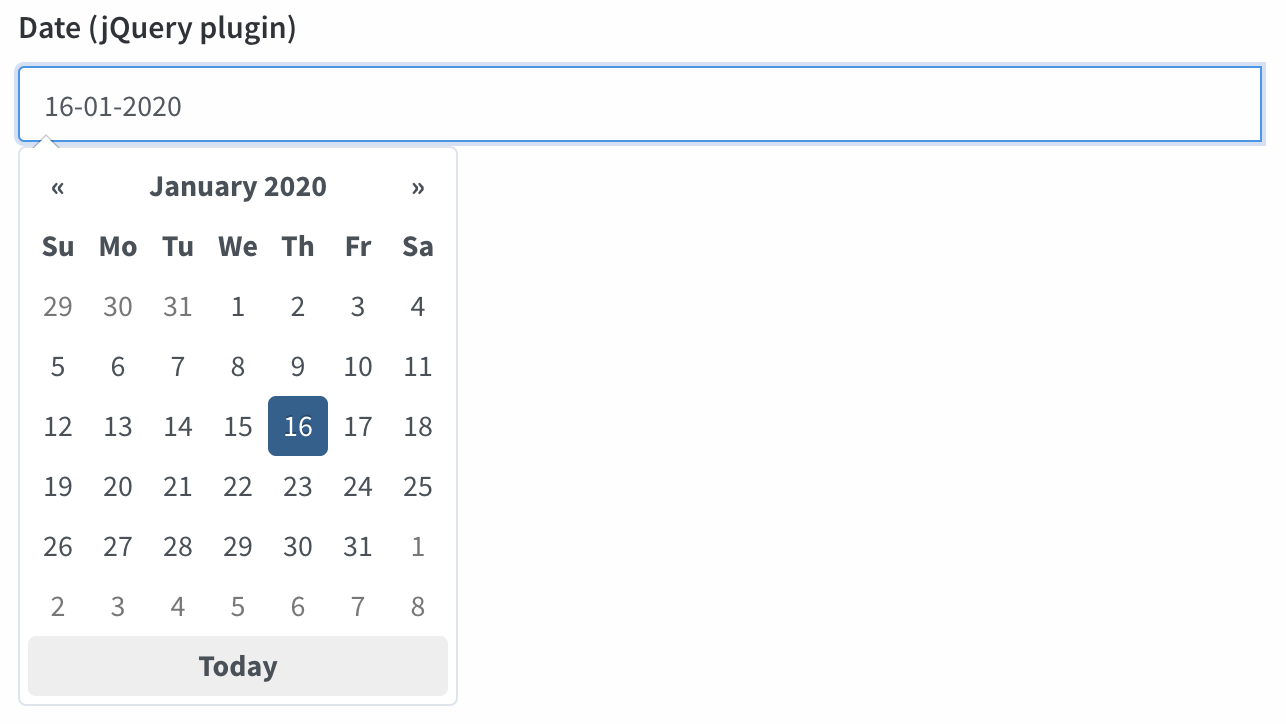Click the Su weekday column header
Screen dimensions: 1286x724
click(58, 246)
